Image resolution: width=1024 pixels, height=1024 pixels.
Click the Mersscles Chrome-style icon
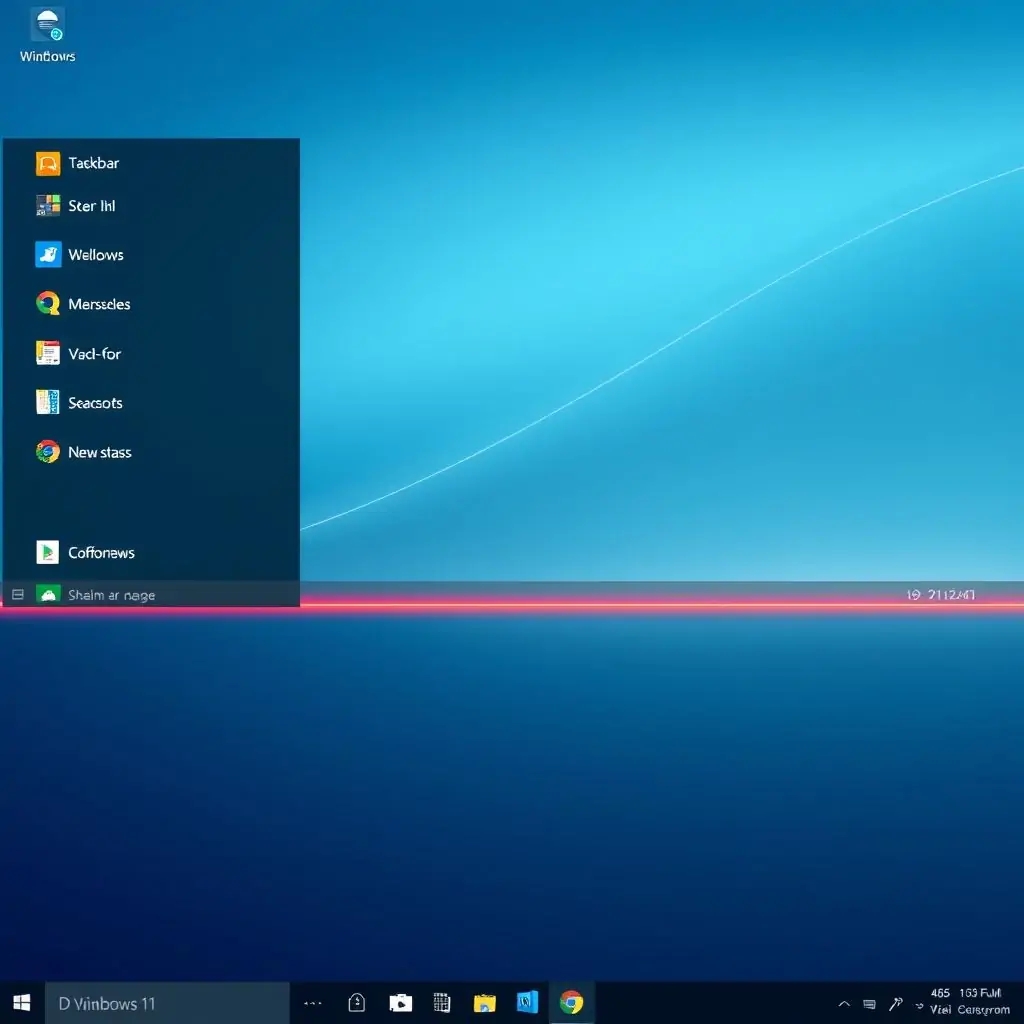pos(47,303)
